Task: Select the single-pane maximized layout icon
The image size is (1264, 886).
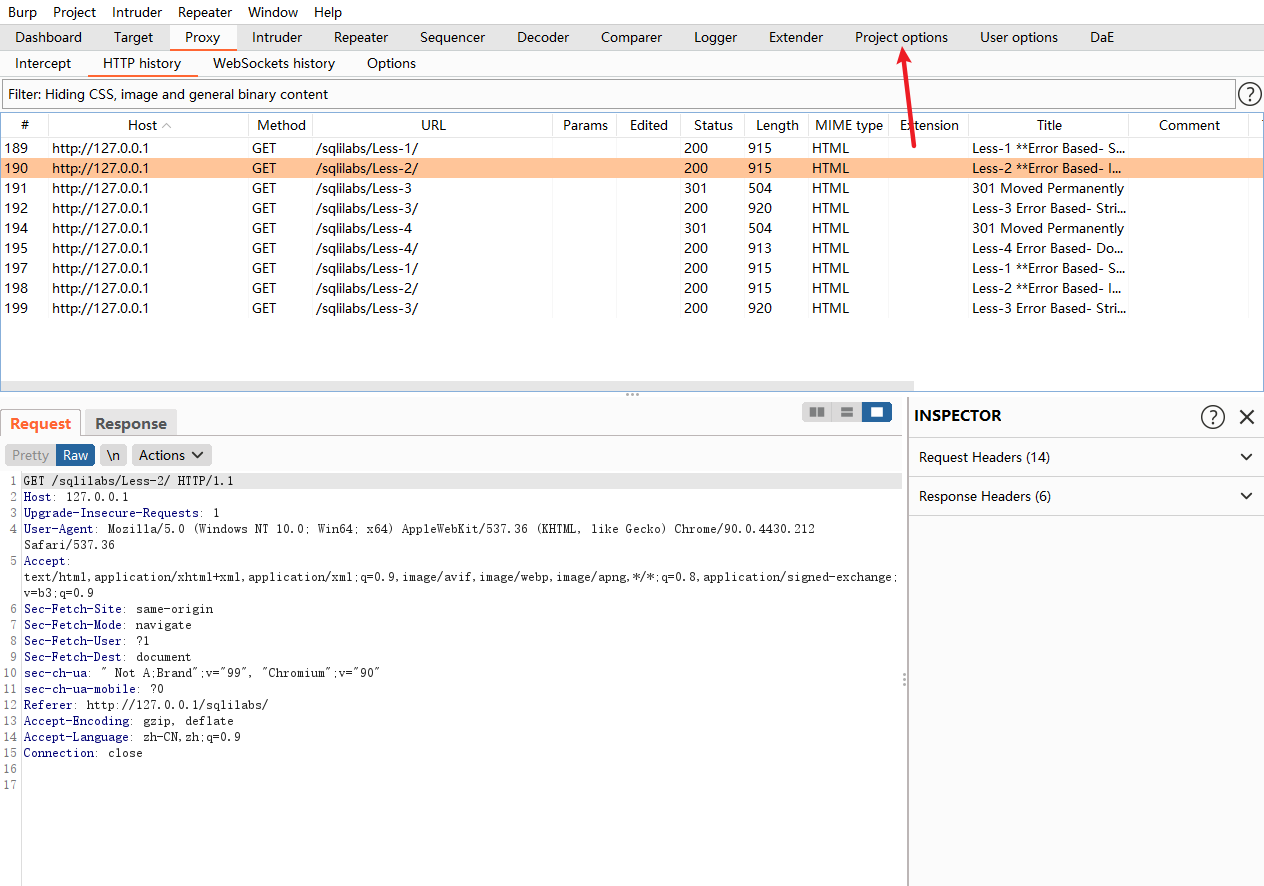Action: [x=877, y=412]
